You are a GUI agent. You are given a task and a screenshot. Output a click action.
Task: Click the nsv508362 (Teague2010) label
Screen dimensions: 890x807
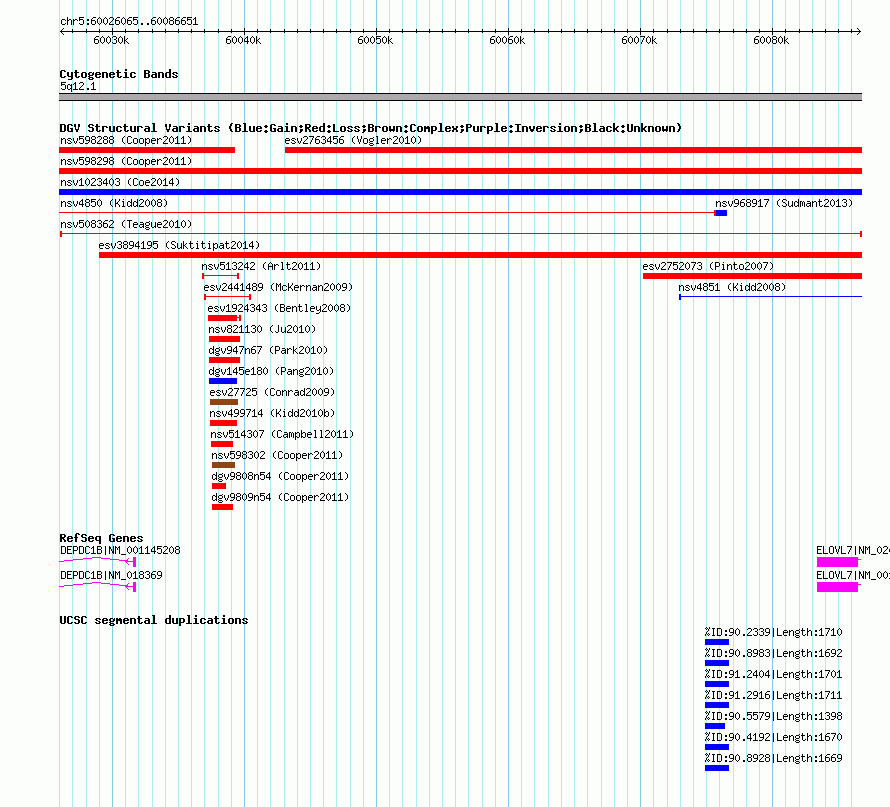pyautogui.click(x=126, y=224)
